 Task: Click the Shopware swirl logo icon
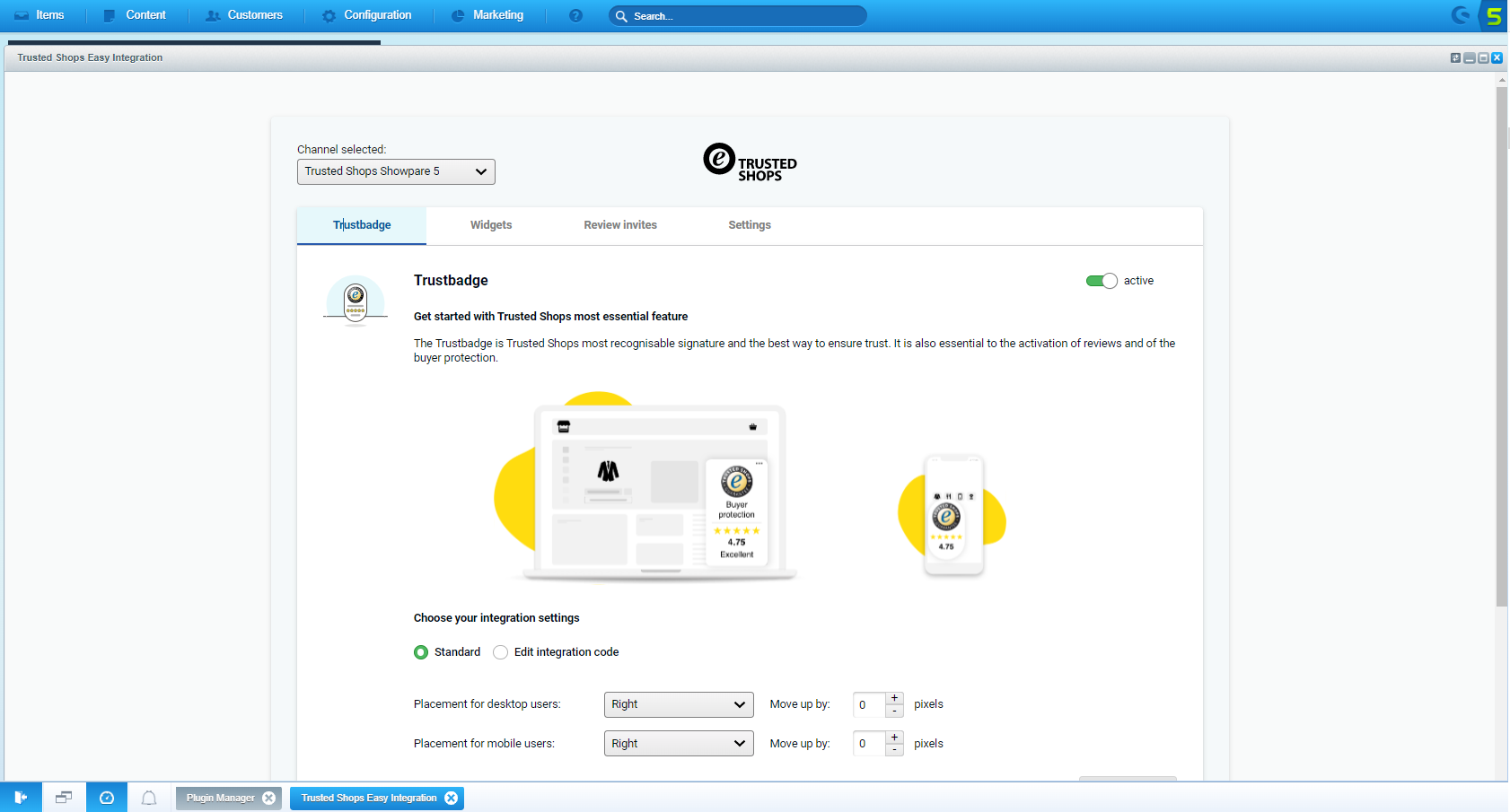click(x=1462, y=15)
